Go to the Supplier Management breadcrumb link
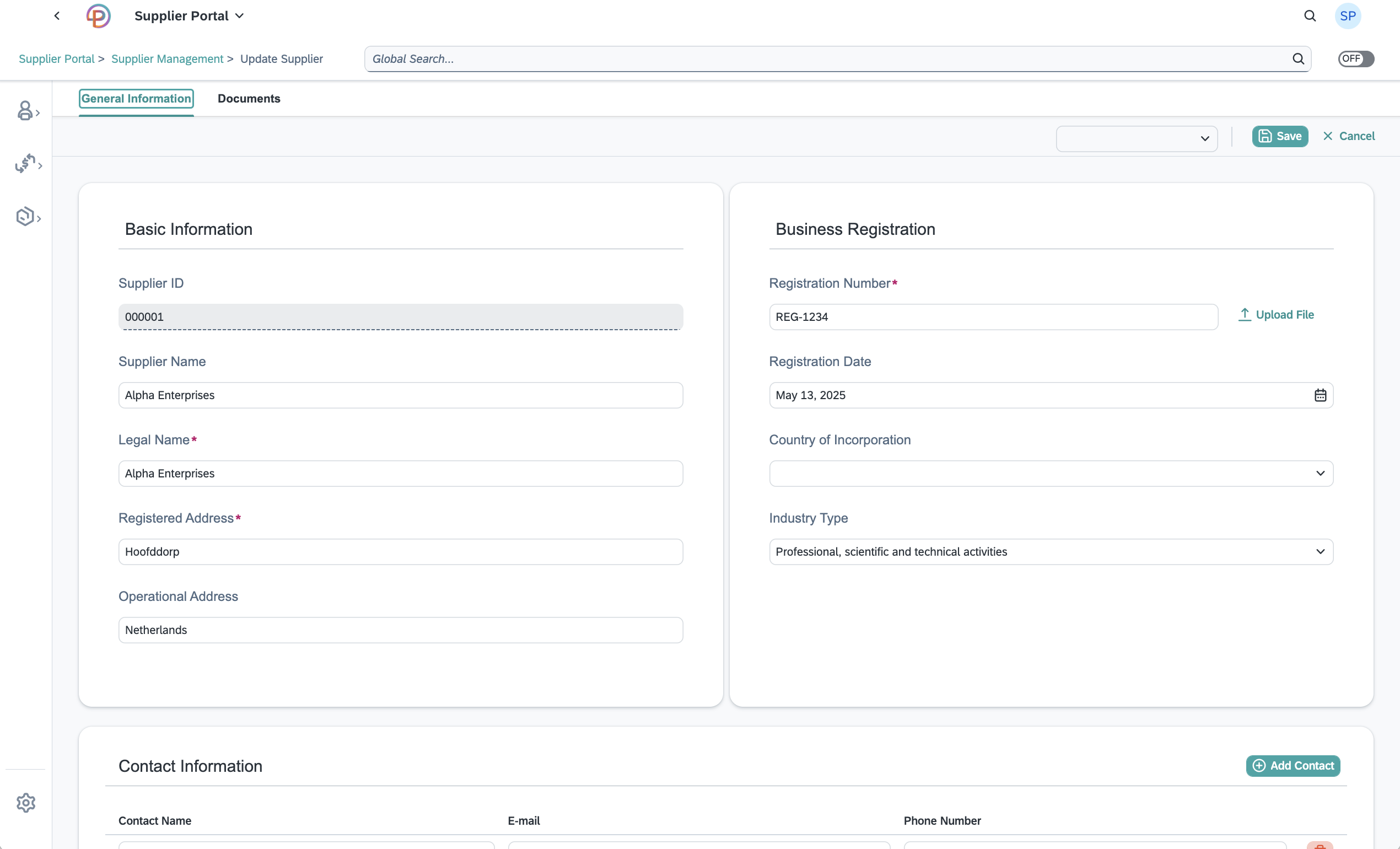Screen dimensions: 1400x849 tap(167, 58)
